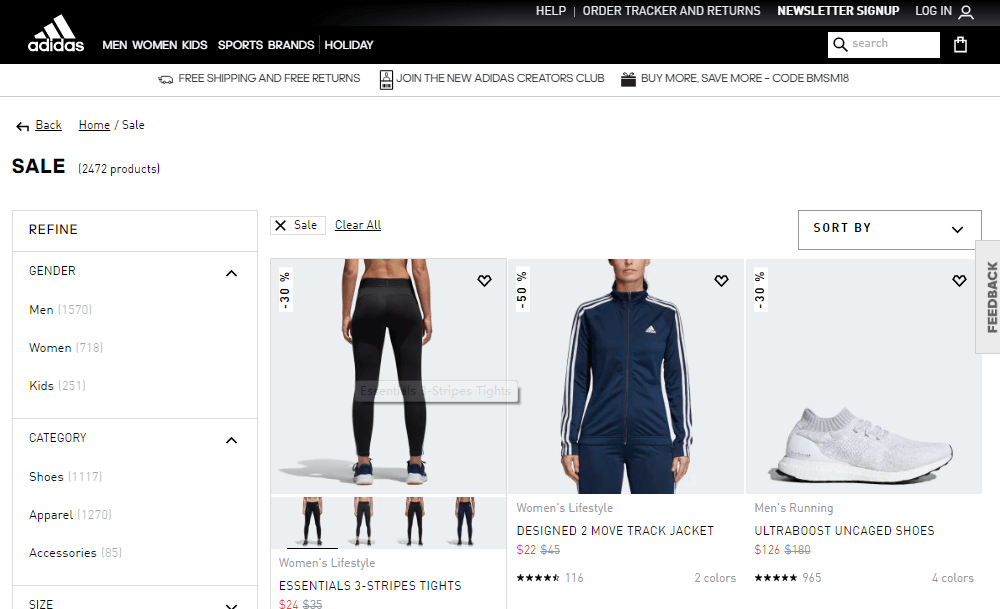
Task: Open the SPORTS menu
Action: [x=240, y=45]
